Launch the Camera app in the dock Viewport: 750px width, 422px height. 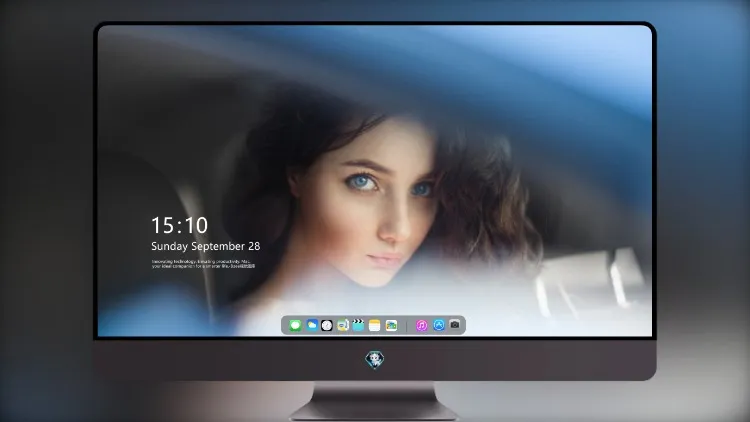pyautogui.click(x=455, y=325)
